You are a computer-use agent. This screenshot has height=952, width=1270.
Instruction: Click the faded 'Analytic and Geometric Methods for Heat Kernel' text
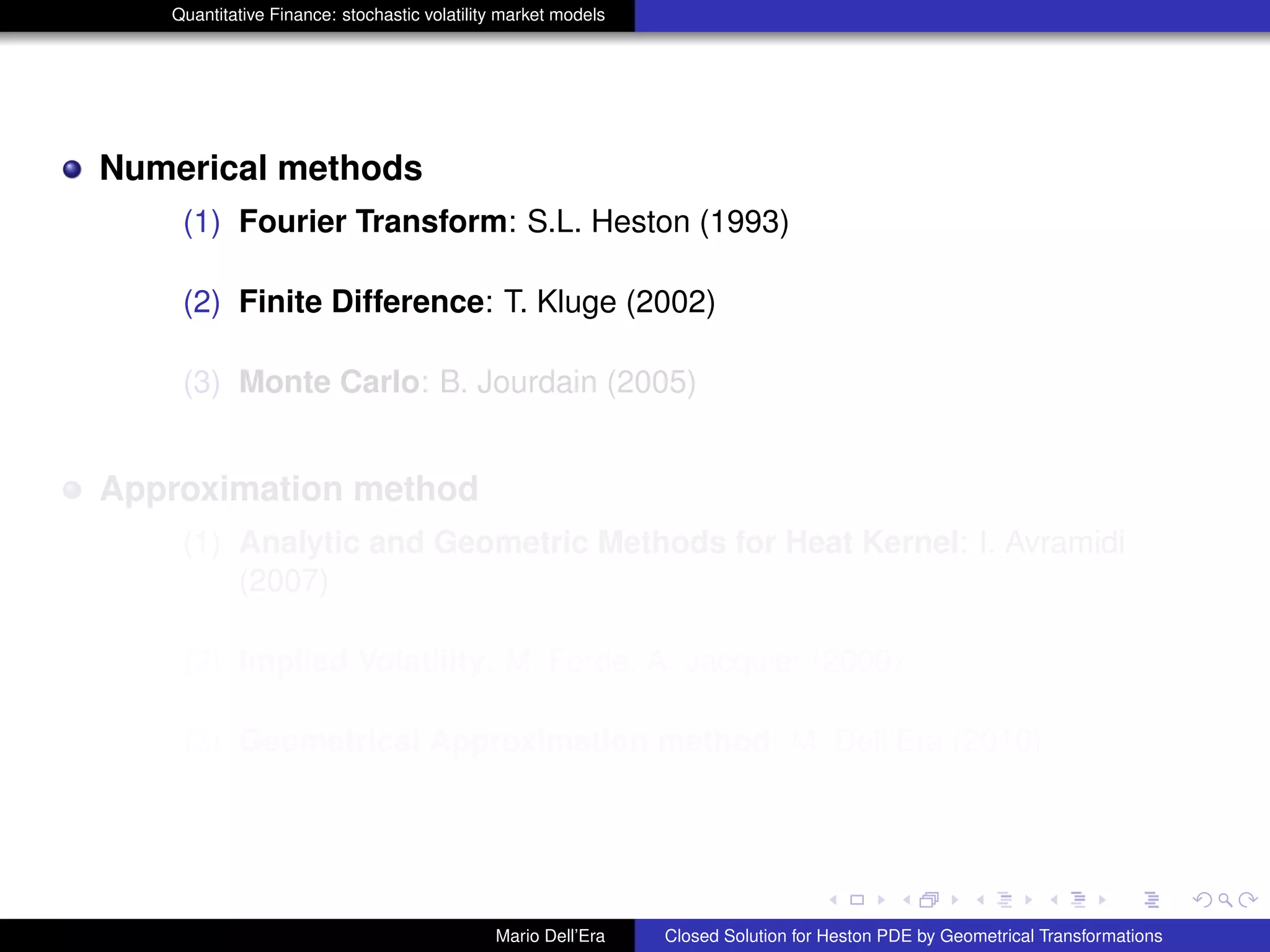pyautogui.click(x=599, y=543)
